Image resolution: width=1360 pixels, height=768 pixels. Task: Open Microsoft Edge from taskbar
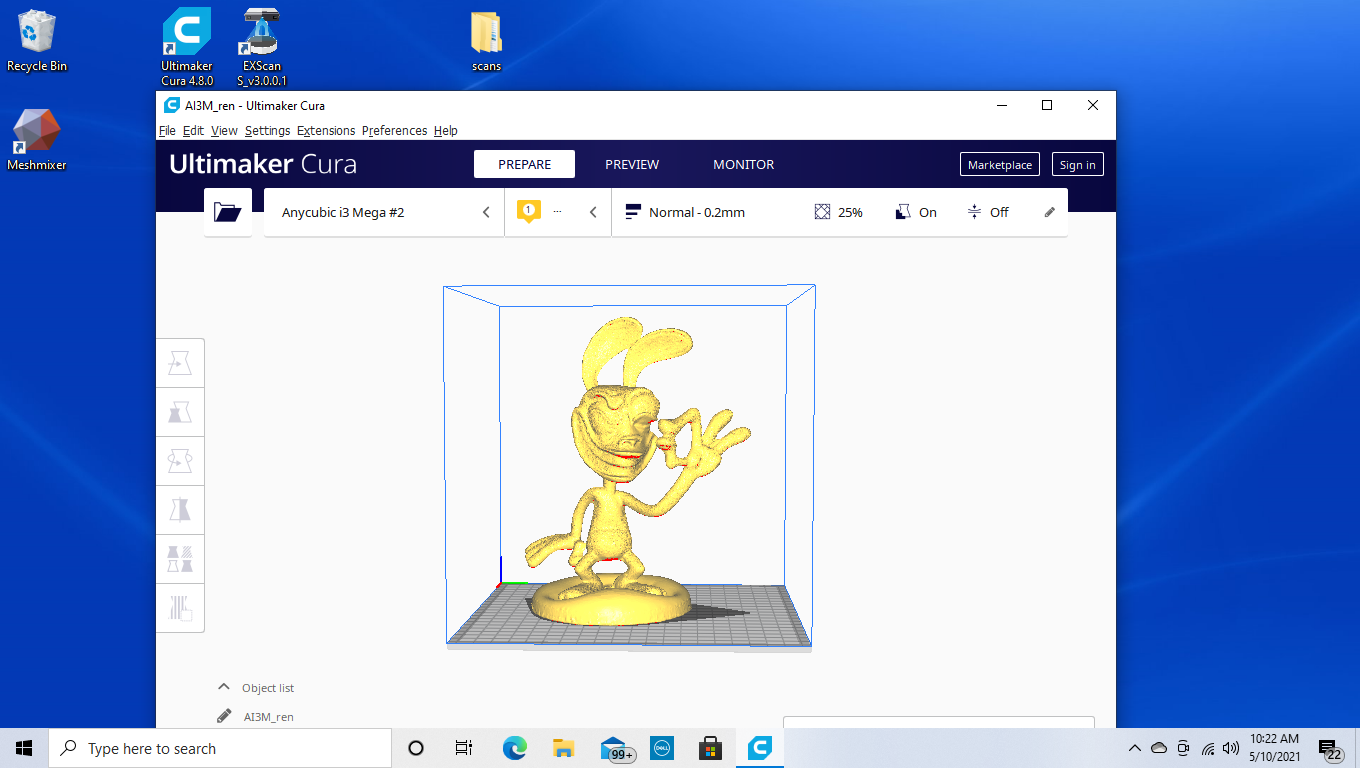[x=514, y=748]
